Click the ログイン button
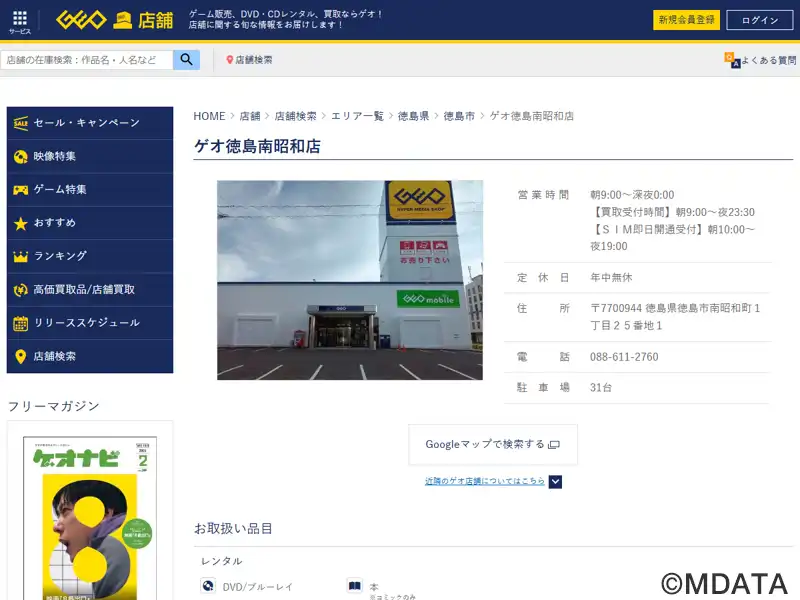800x600 pixels. 759,20
